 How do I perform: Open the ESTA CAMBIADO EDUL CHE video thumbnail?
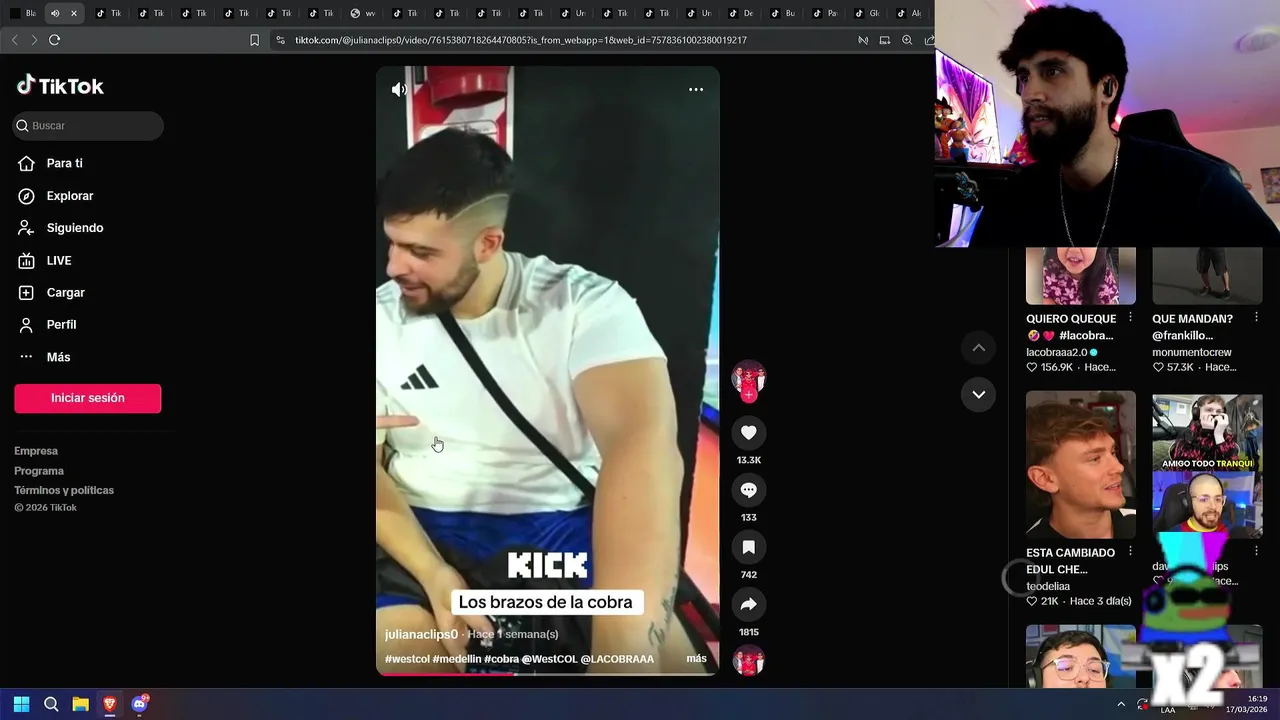click(x=1081, y=465)
